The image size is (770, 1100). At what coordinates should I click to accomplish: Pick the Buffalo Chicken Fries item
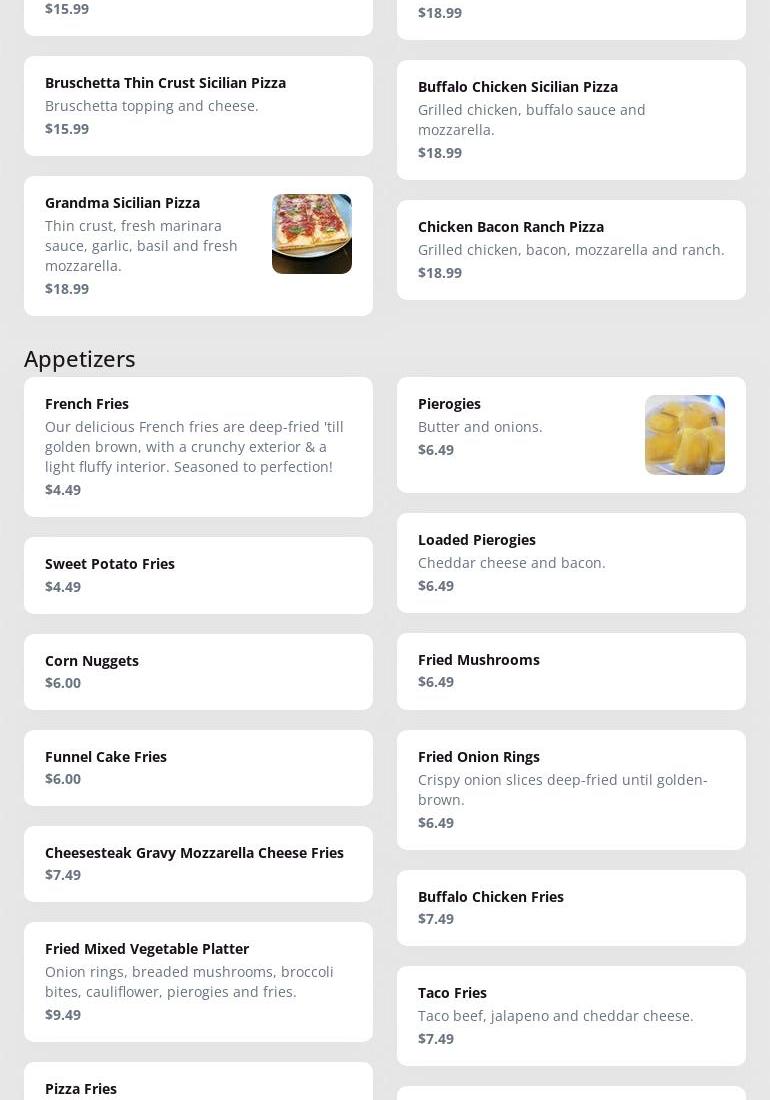pyautogui.click(x=572, y=908)
